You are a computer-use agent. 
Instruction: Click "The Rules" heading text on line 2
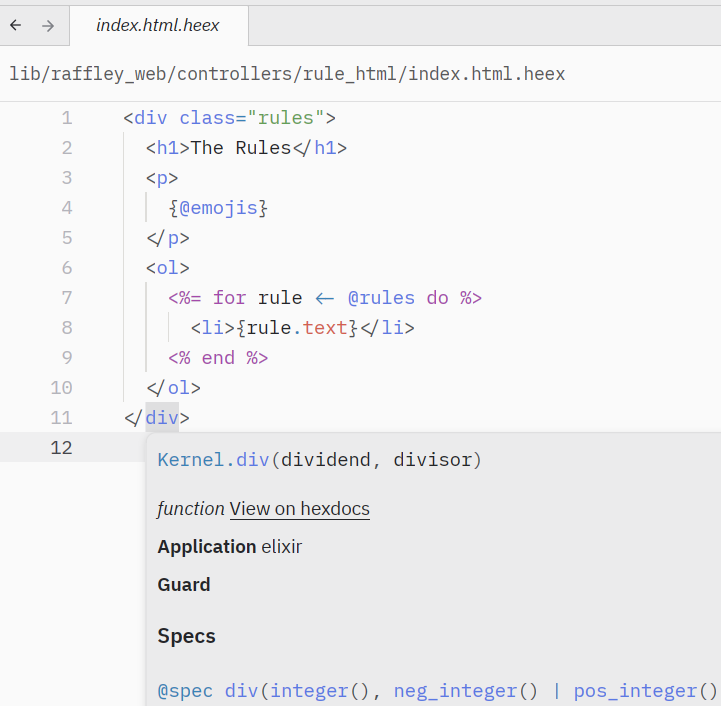[240, 148]
